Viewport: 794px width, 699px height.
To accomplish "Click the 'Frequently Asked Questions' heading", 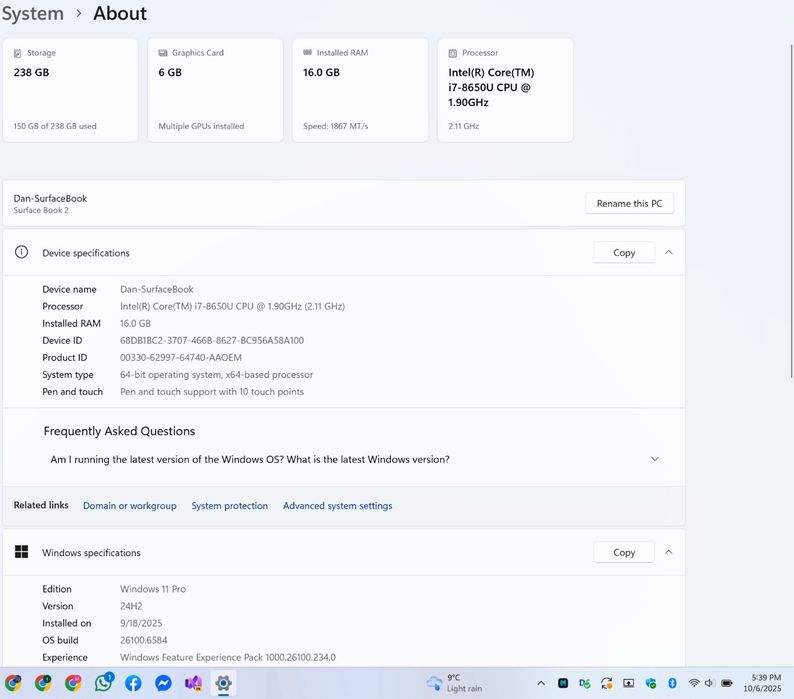I will coord(119,431).
